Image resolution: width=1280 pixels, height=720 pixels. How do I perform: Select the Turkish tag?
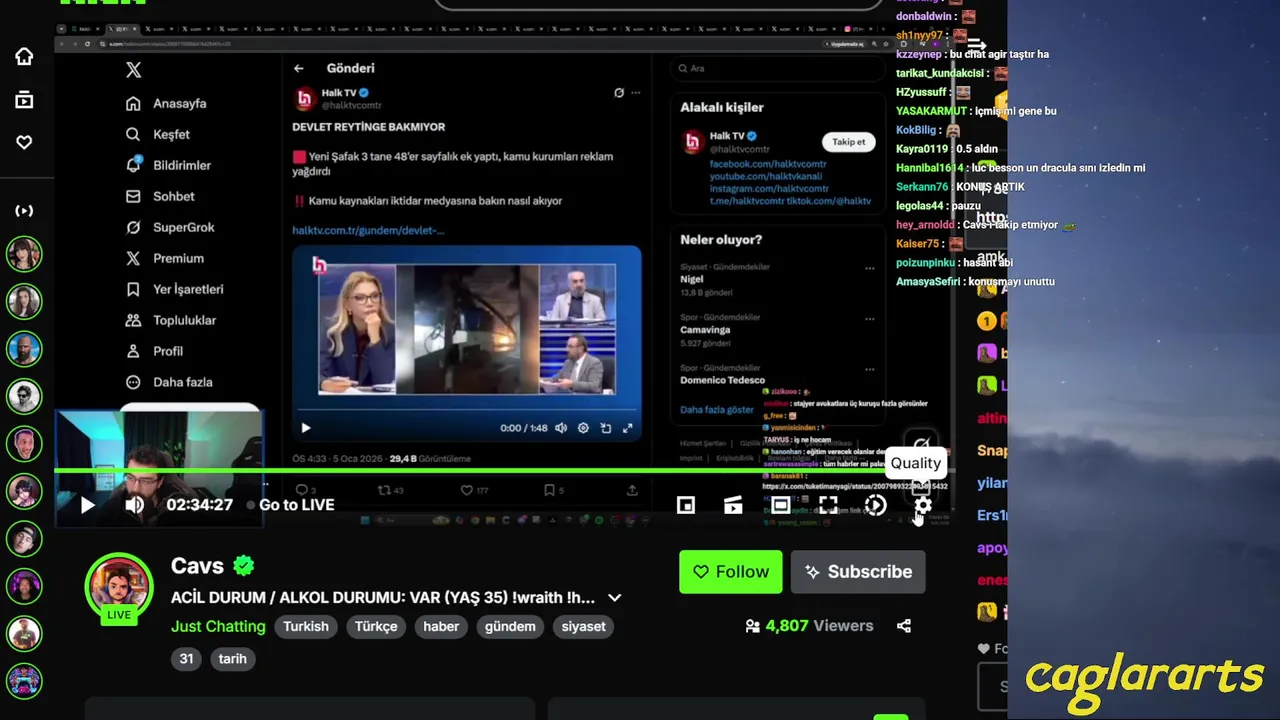click(306, 627)
